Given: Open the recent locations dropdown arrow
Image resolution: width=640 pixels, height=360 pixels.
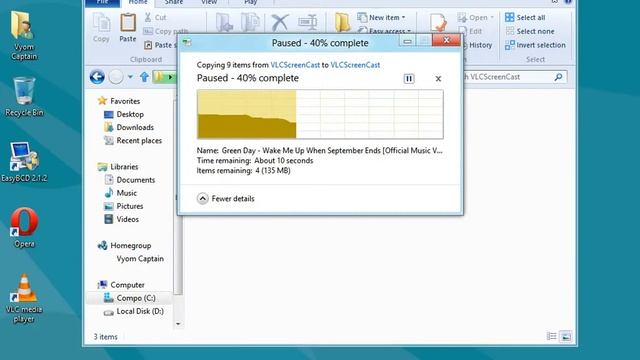Looking at the screenshot, I should (130, 77).
